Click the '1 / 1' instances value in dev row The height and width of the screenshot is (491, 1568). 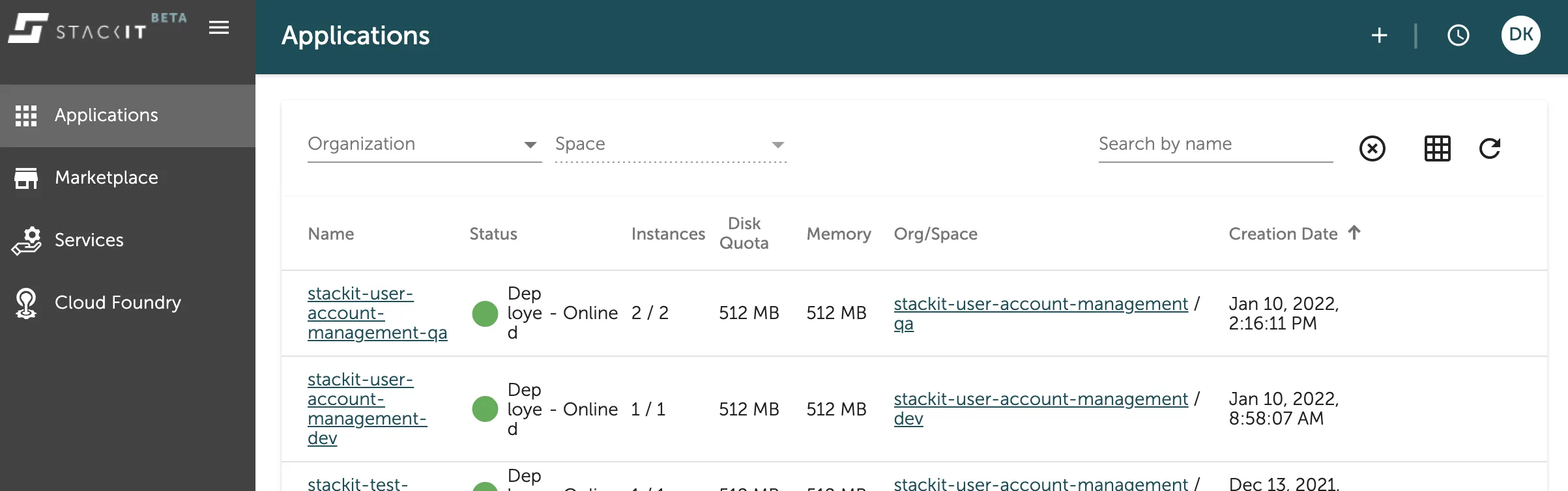(648, 409)
